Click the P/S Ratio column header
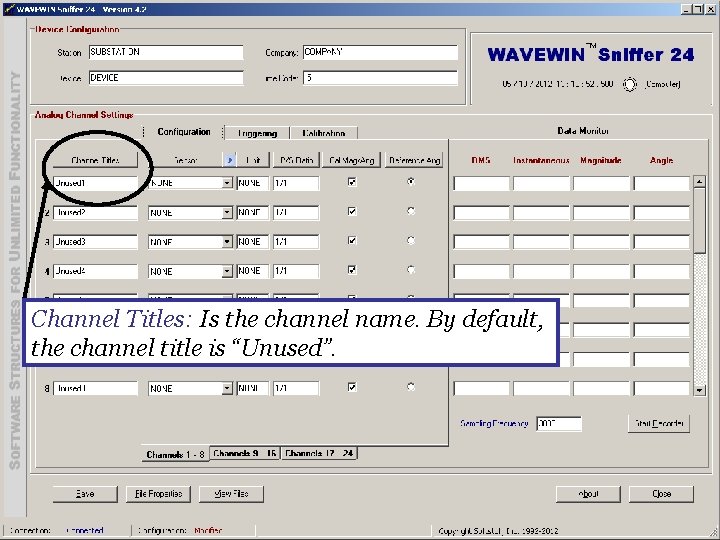Screen dimensions: 720x540 (x=296, y=160)
